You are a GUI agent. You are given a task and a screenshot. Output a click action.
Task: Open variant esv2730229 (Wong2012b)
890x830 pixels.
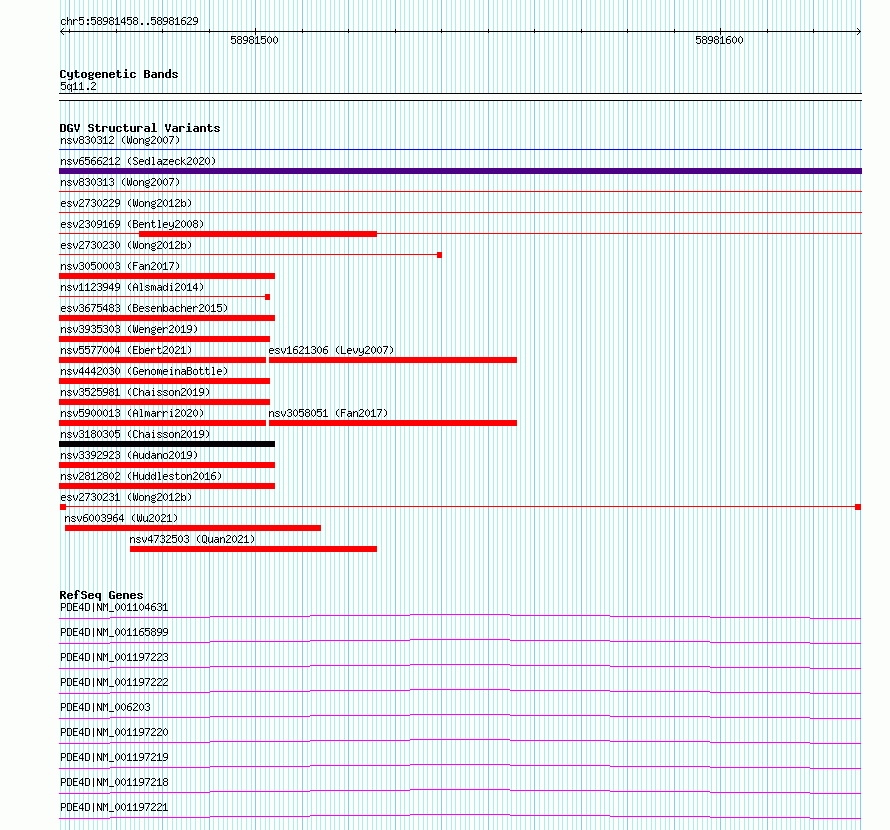point(126,203)
